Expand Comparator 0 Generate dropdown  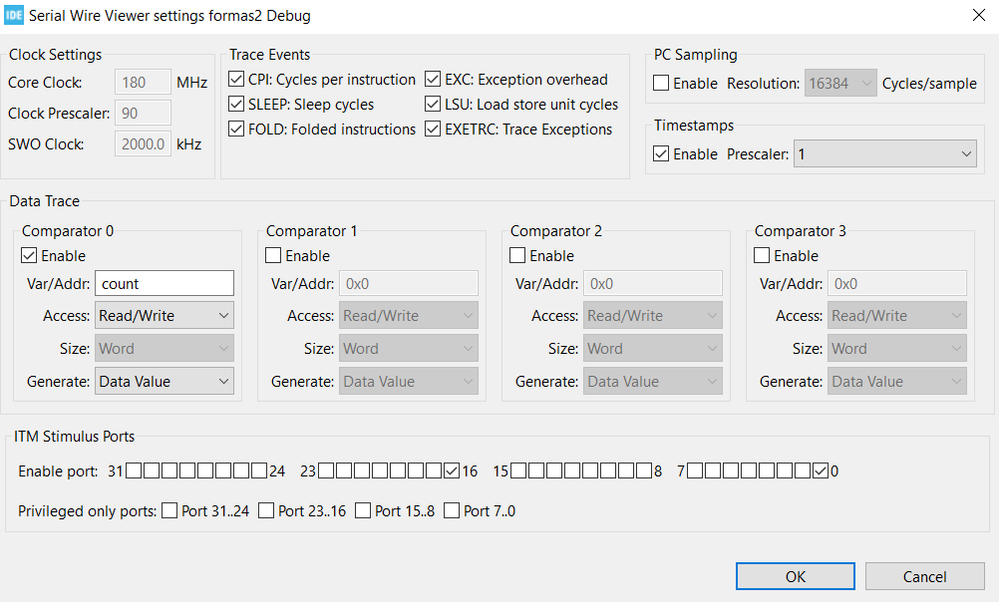click(x=164, y=381)
